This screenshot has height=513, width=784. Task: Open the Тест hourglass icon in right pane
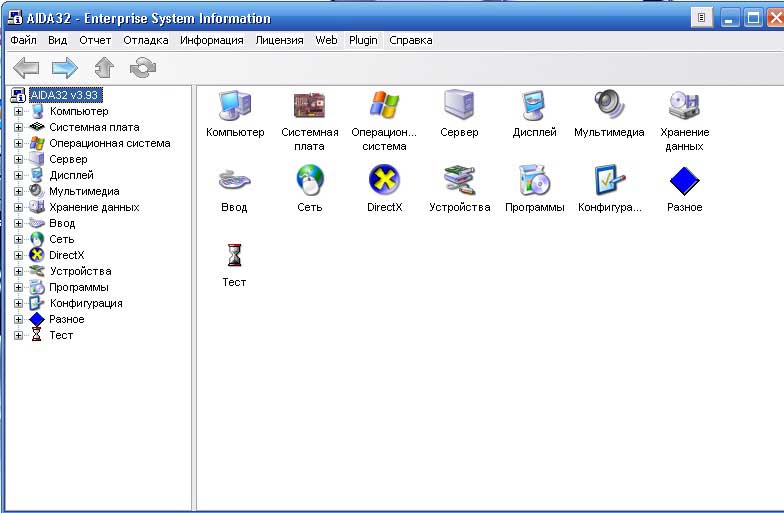[x=234, y=255]
